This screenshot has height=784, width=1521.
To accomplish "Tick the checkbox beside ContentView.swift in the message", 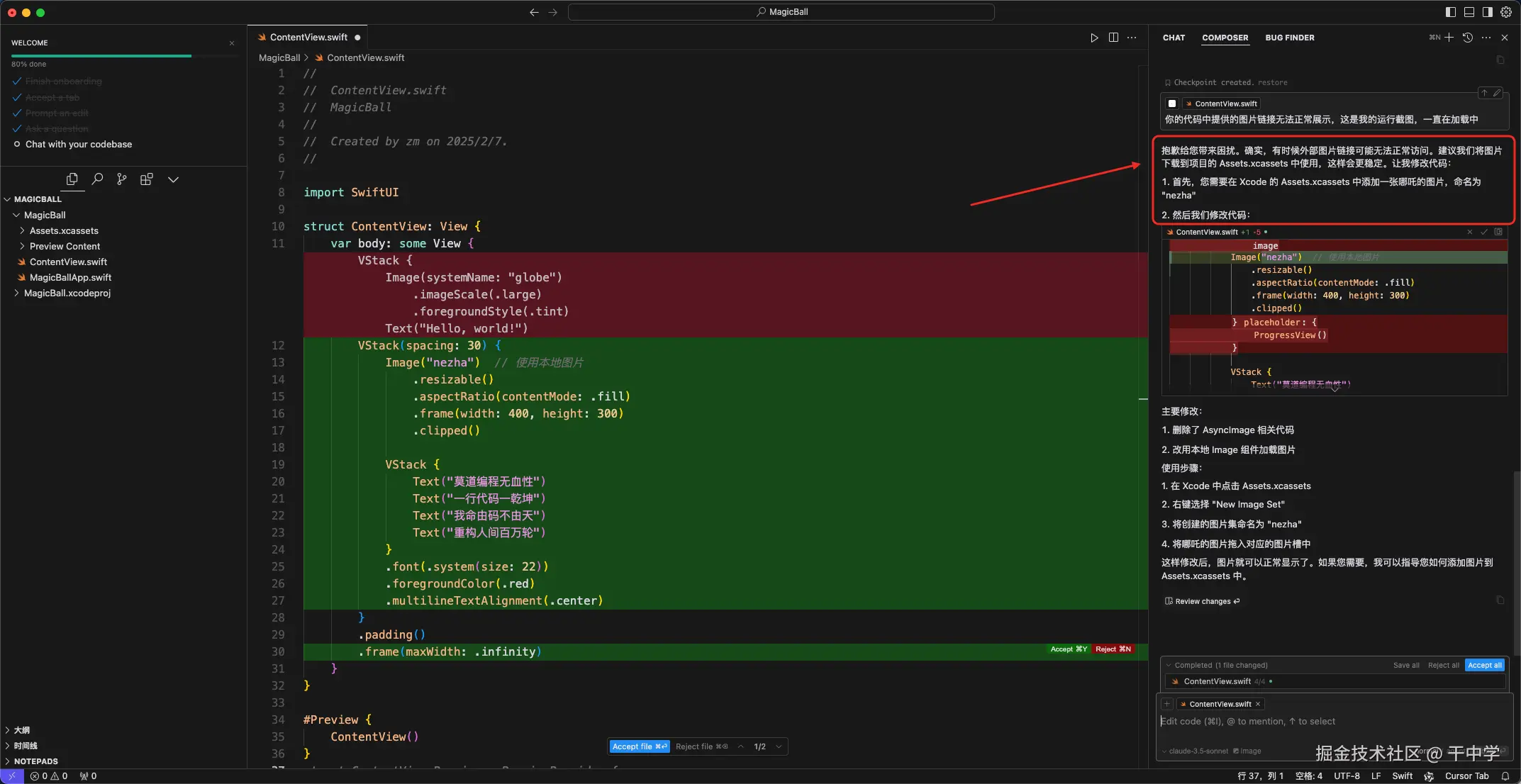I will 1172,103.
